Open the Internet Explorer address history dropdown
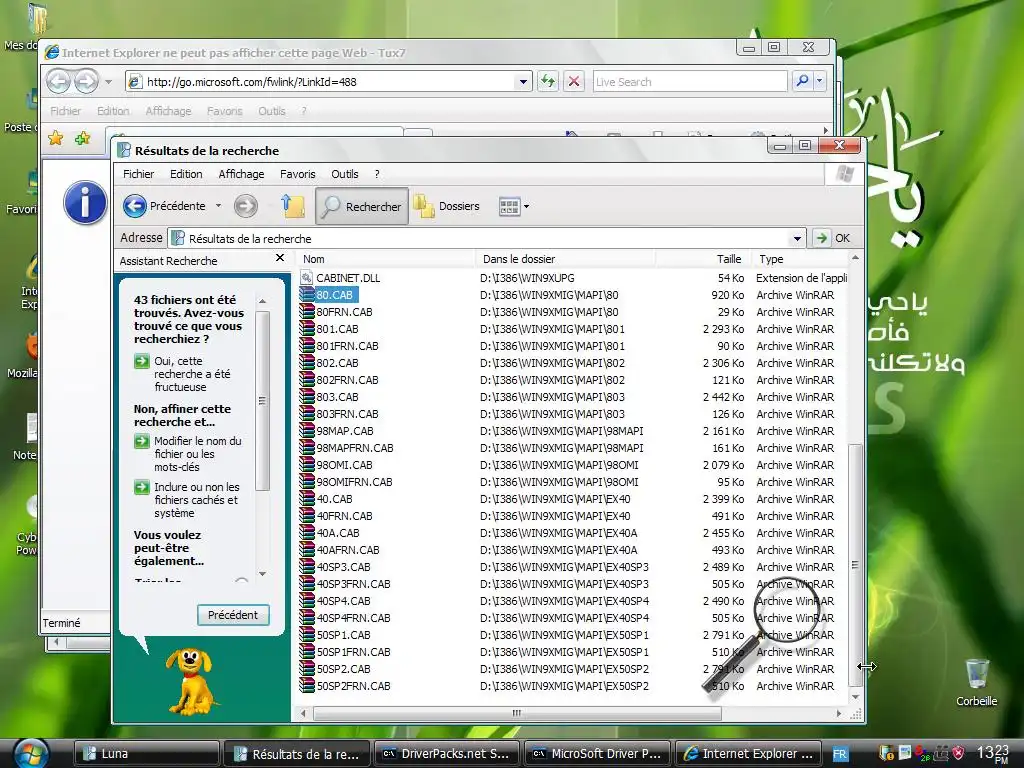This screenshot has width=1024, height=768. (522, 82)
